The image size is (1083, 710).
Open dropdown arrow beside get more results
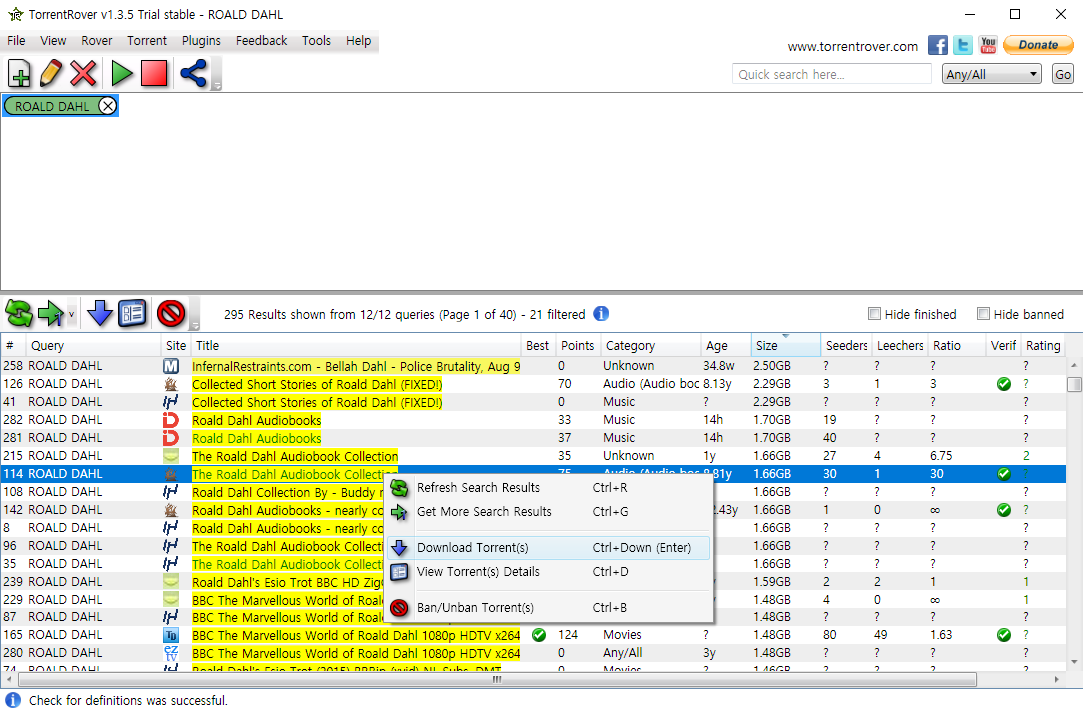[x=71, y=314]
